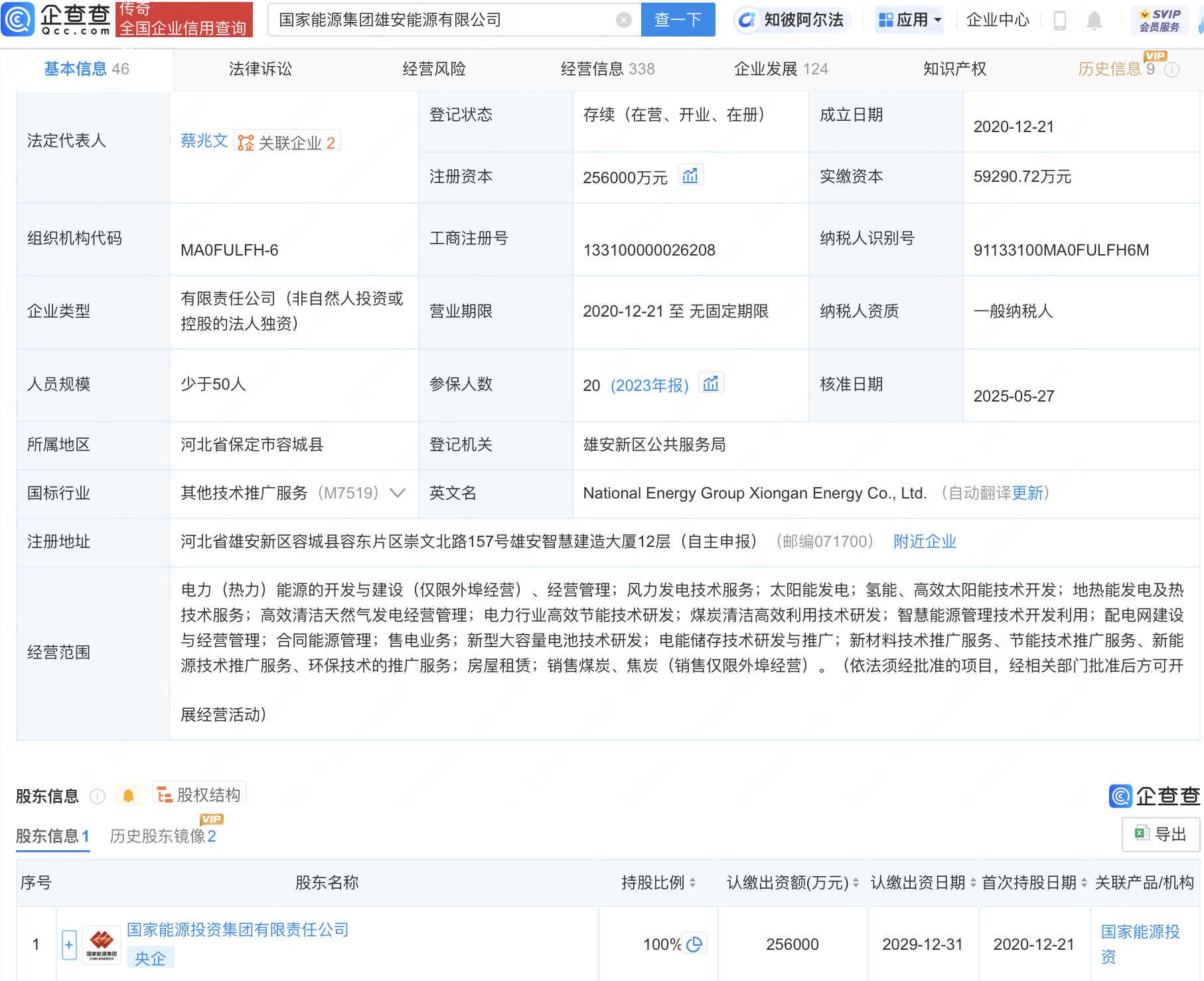Click the orange bell alert beside 股东信息
Screen dimensions: 1204x981
(129, 796)
